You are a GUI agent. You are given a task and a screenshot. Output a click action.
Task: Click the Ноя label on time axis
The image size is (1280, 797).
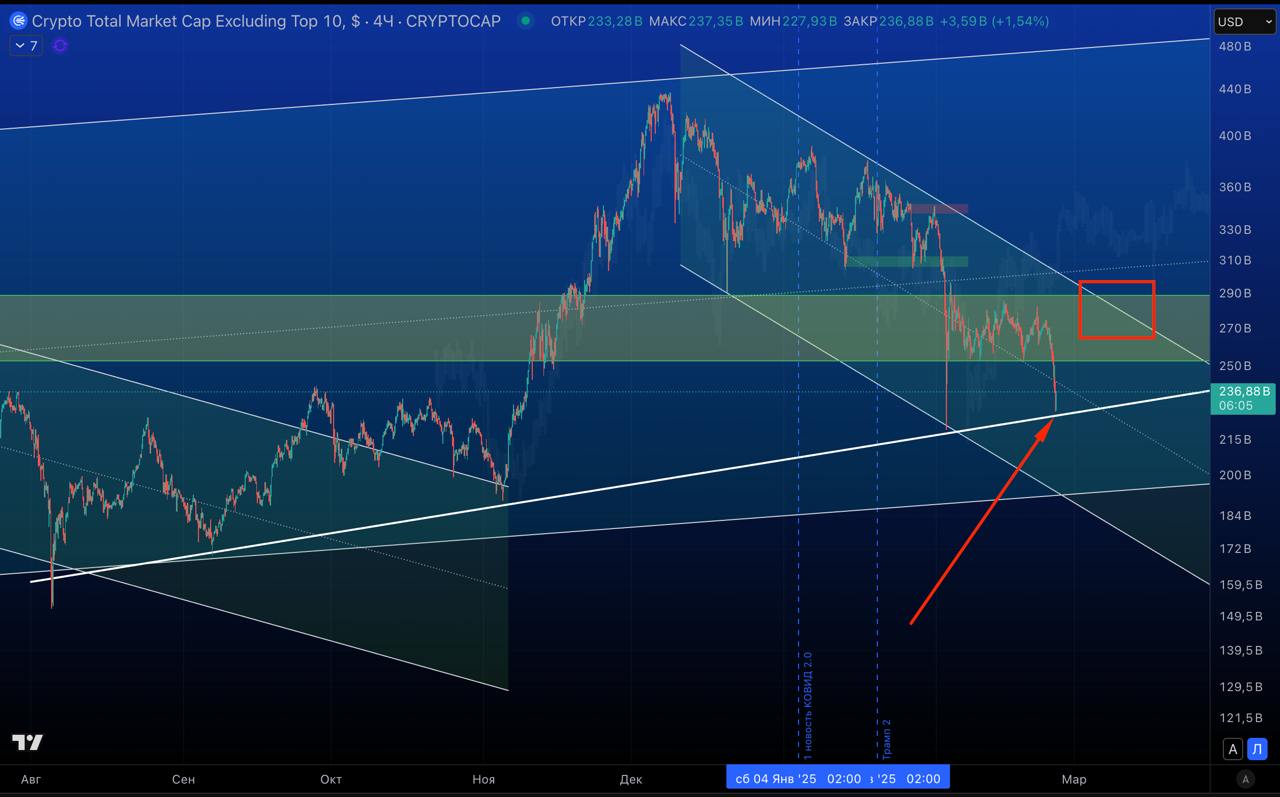484,779
